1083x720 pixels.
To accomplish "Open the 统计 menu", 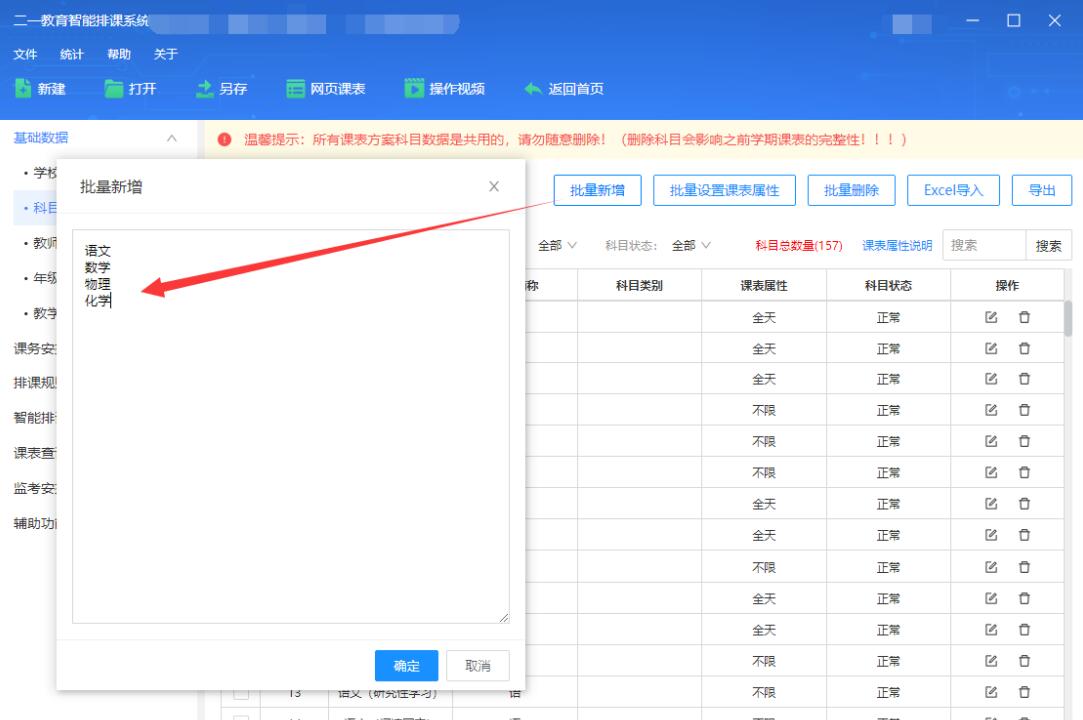I will [x=71, y=54].
